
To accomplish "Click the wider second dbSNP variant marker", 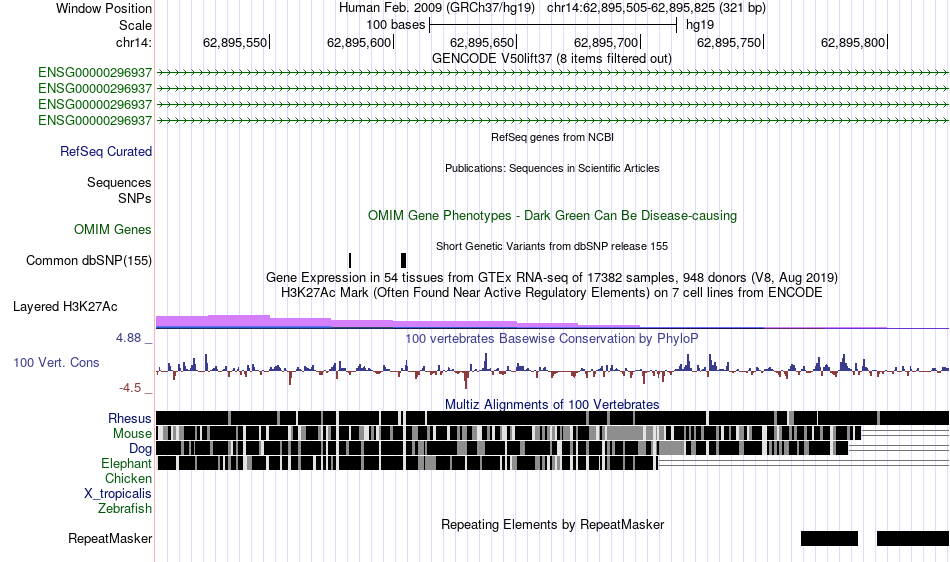I will coord(404,260).
